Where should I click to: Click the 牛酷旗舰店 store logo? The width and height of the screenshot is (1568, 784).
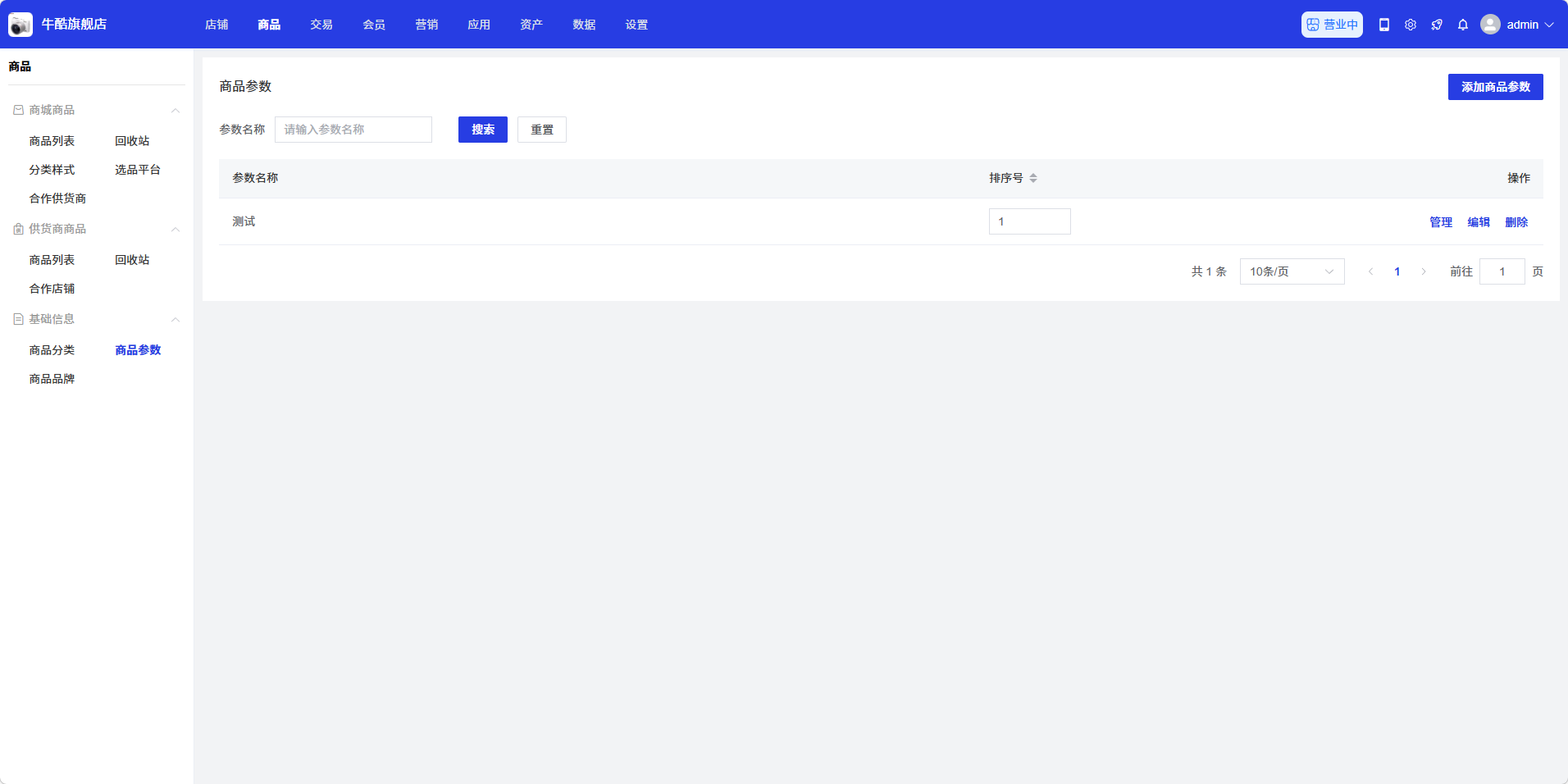coord(21,25)
